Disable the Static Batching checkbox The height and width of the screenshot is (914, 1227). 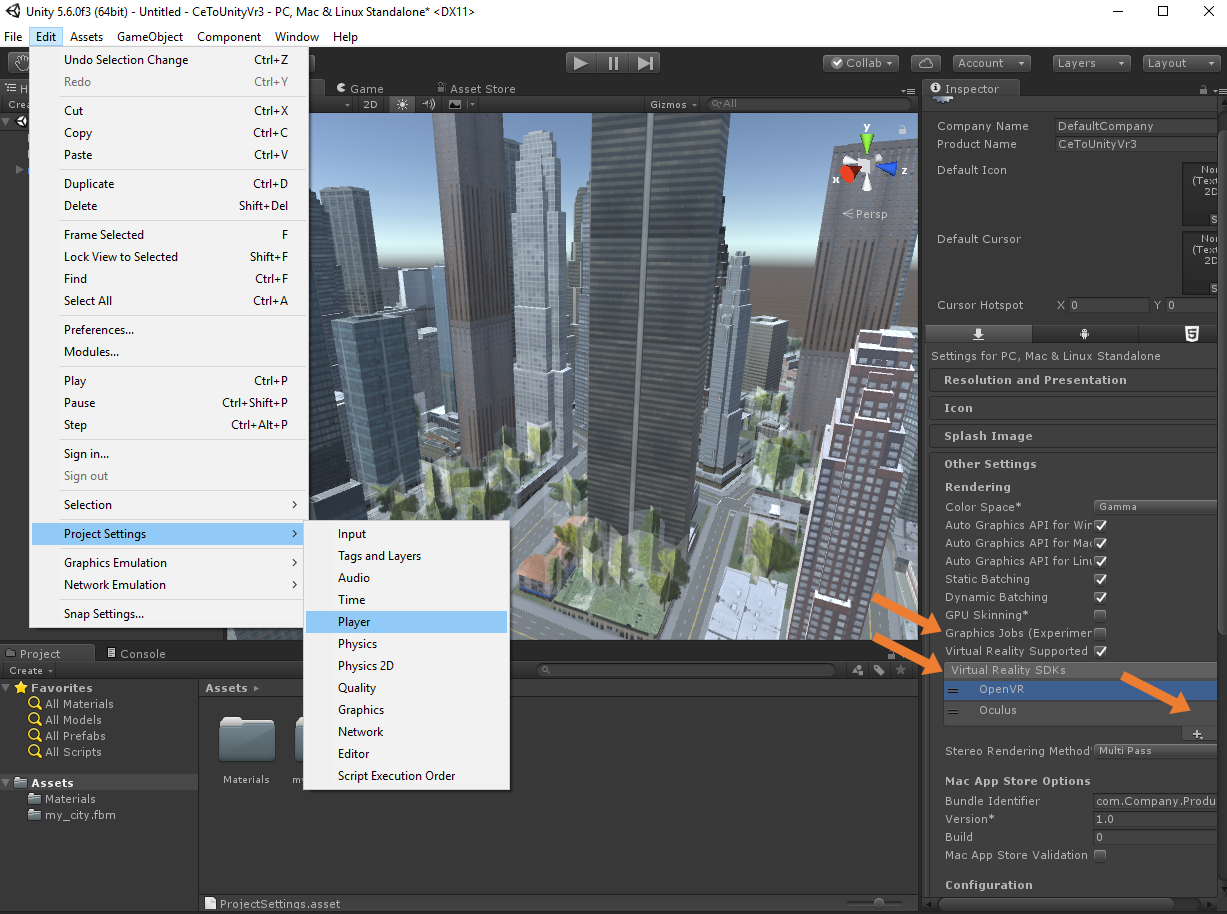click(1100, 579)
